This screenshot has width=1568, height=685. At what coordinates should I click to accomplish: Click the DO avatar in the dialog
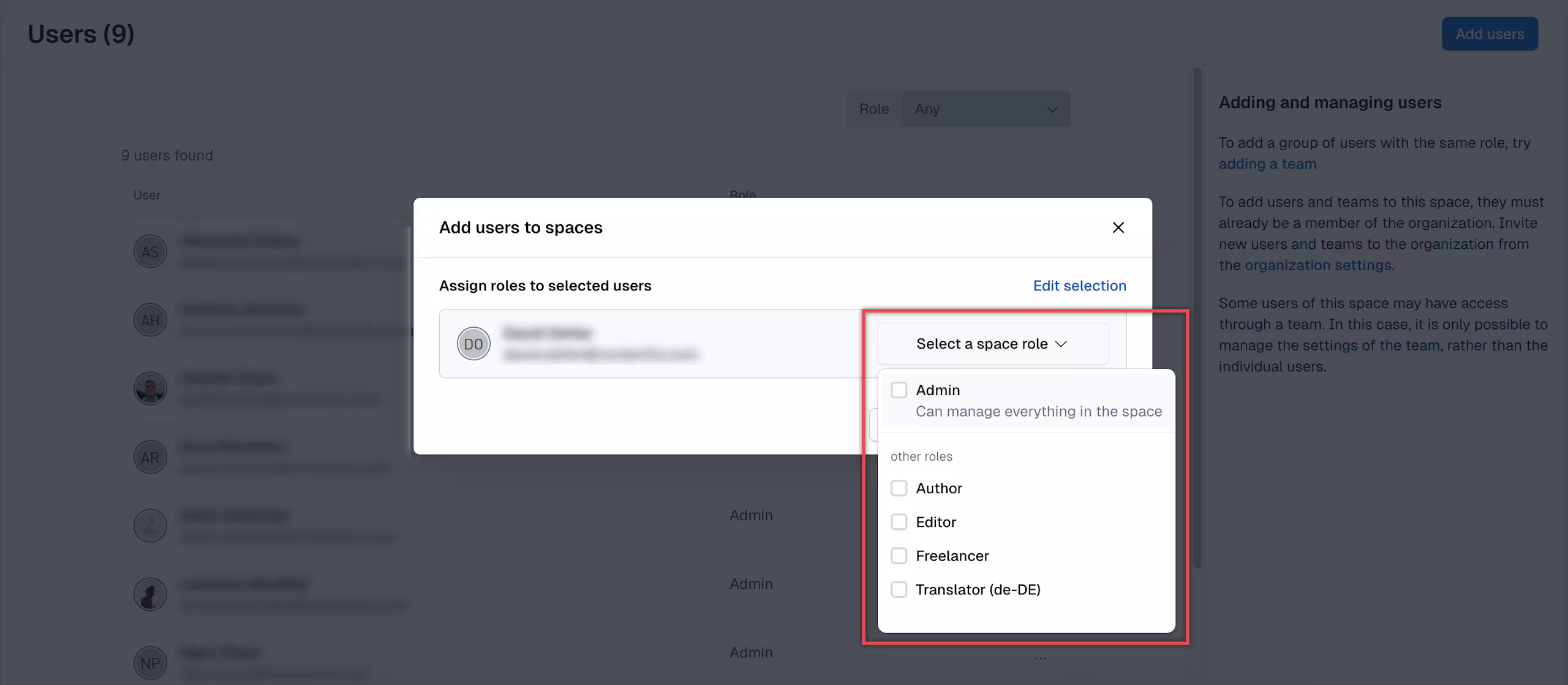(473, 344)
